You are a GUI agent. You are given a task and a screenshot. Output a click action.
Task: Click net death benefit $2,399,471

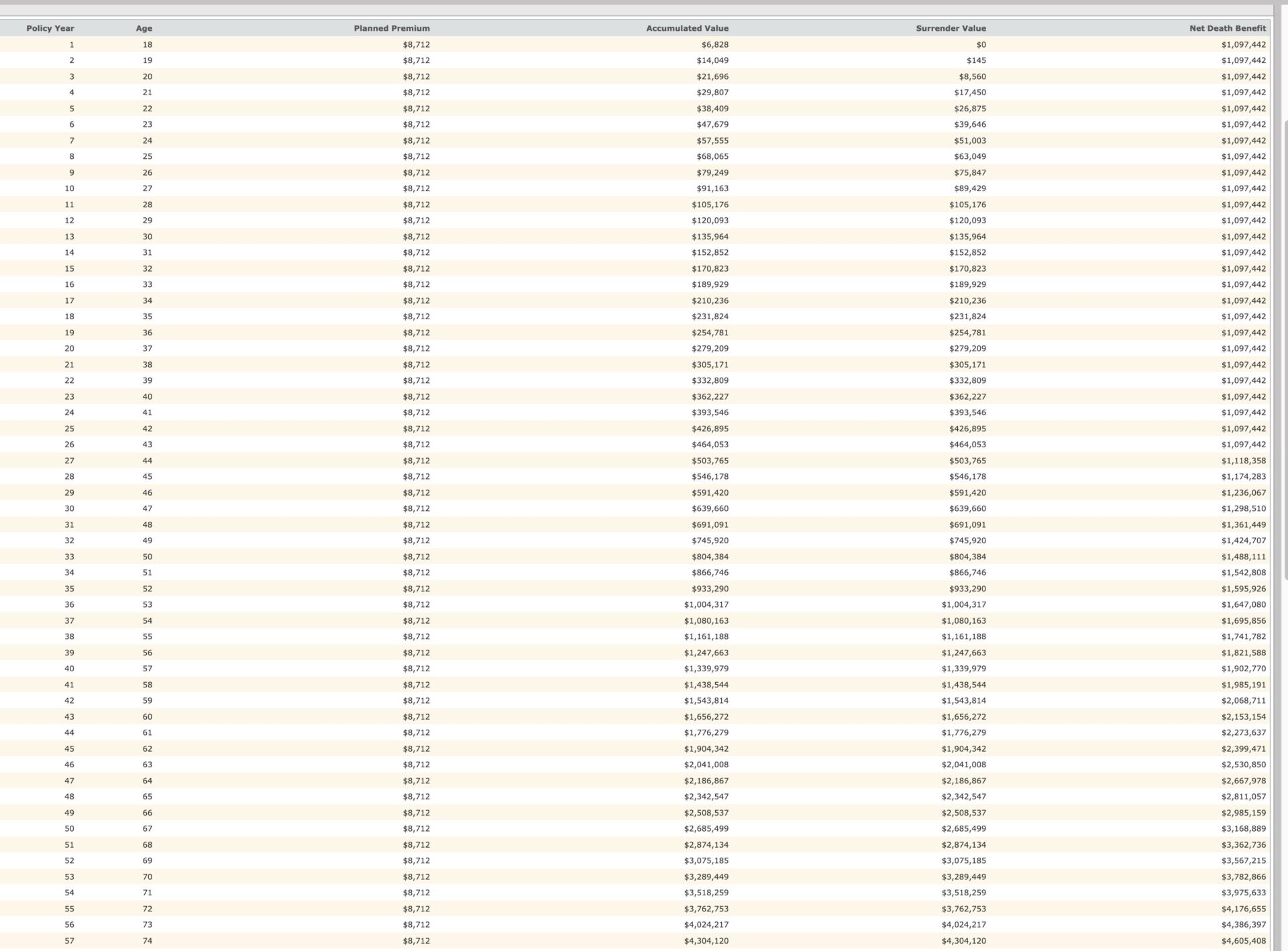coord(1244,748)
